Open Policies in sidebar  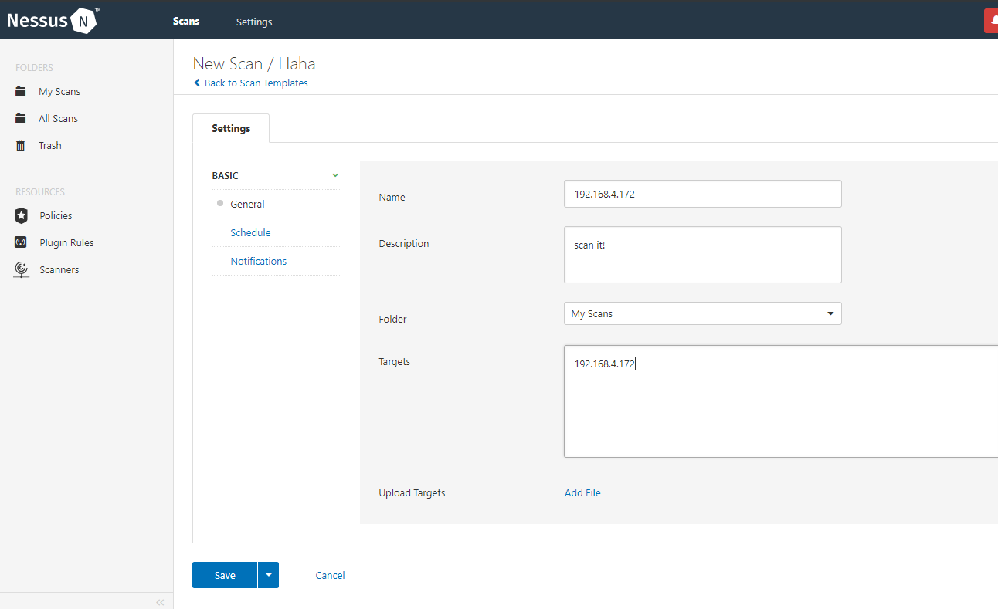pyautogui.click(x=55, y=216)
